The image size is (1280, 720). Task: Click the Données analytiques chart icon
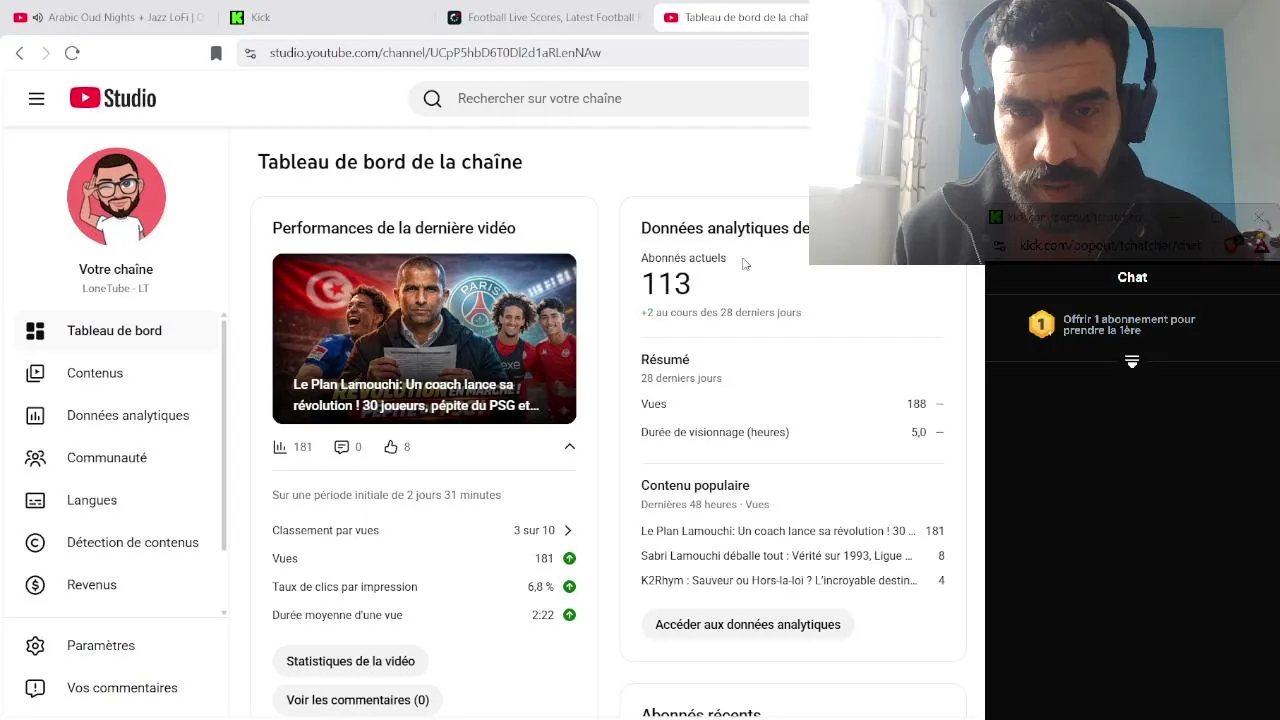click(x=35, y=415)
